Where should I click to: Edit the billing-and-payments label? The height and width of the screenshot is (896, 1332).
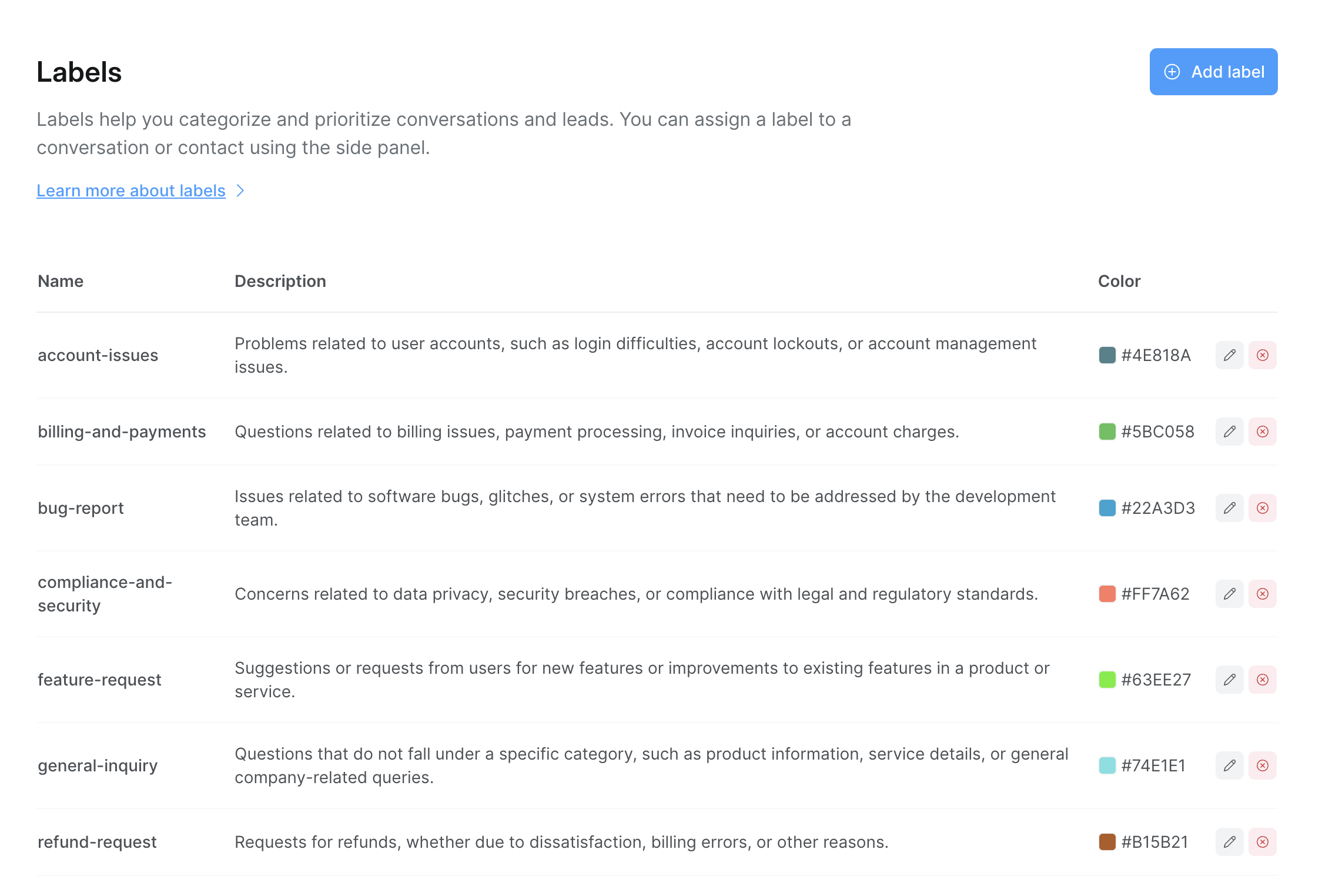[1229, 432]
